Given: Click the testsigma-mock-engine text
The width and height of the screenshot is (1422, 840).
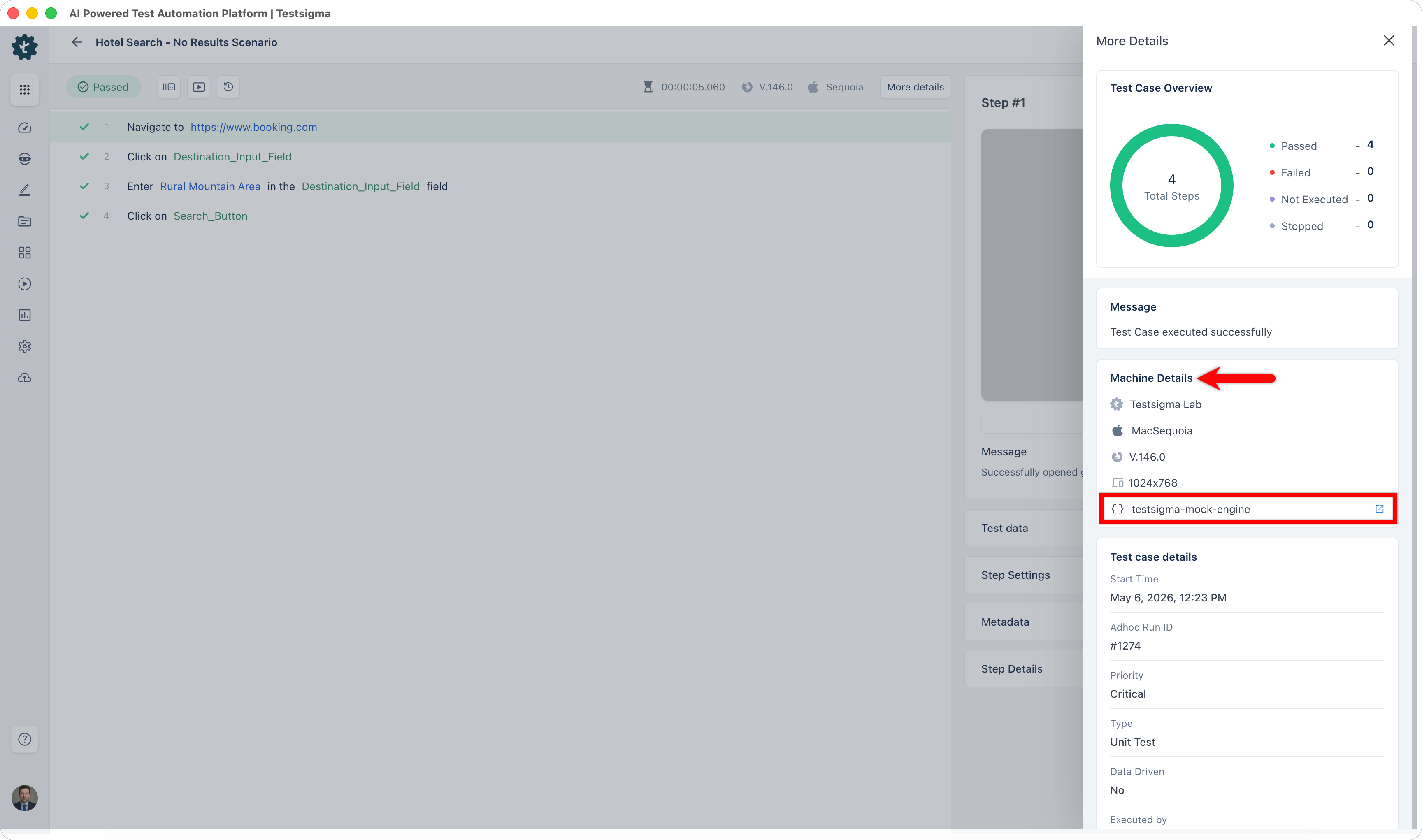Looking at the screenshot, I should (1190, 509).
